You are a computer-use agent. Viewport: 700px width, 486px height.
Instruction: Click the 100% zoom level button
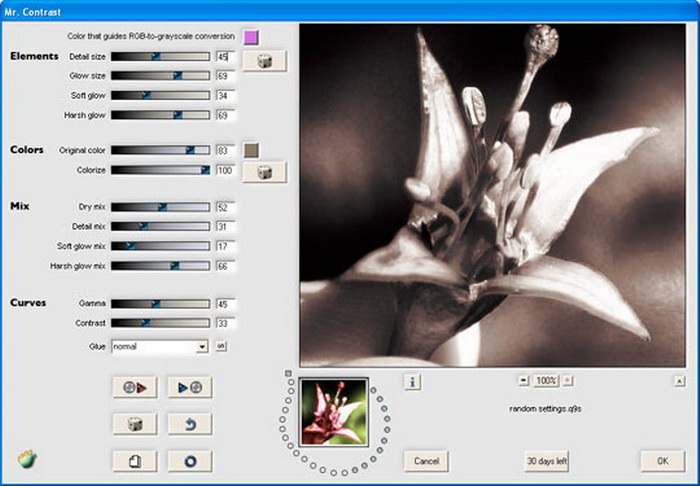click(546, 381)
